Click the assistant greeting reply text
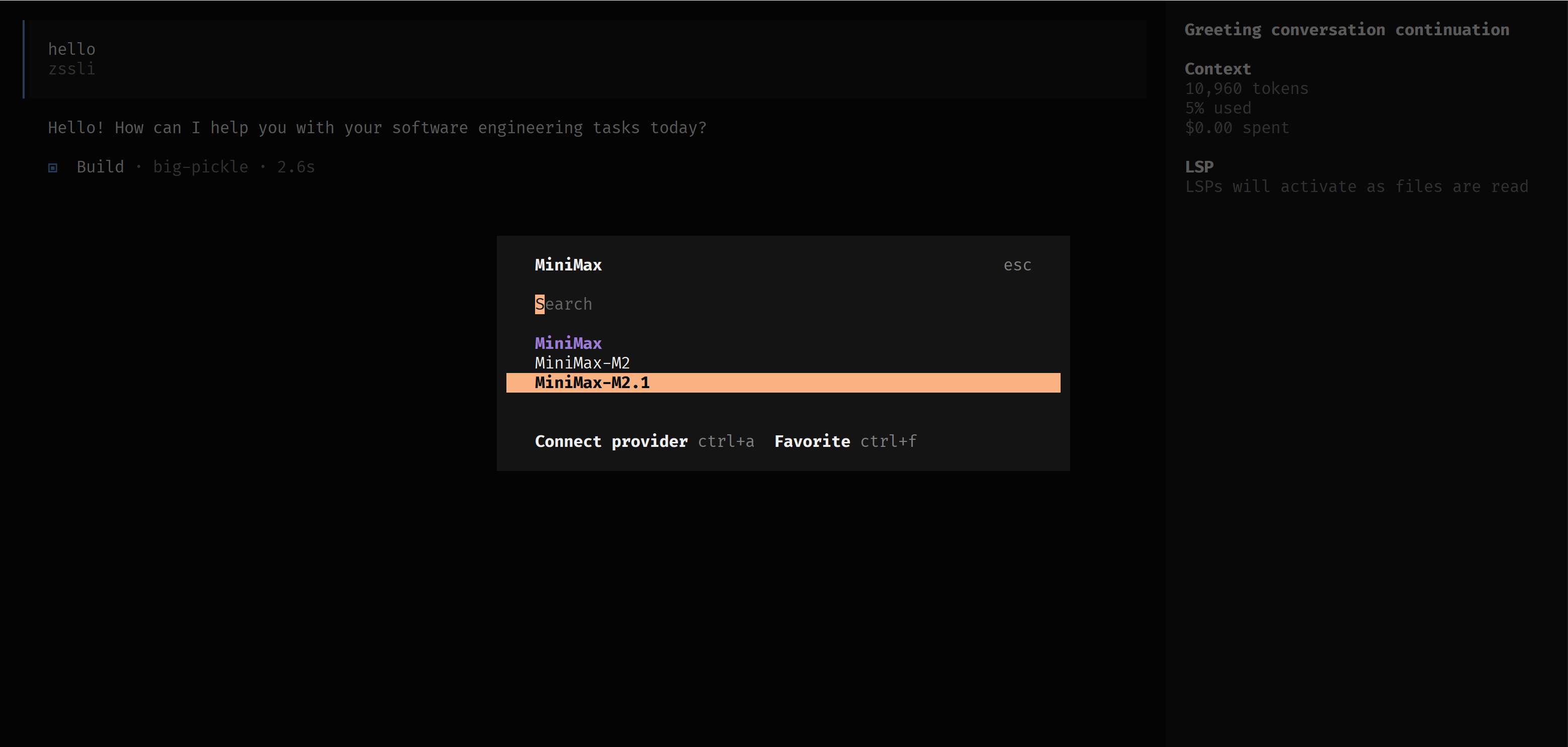 pyautogui.click(x=377, y=128)
